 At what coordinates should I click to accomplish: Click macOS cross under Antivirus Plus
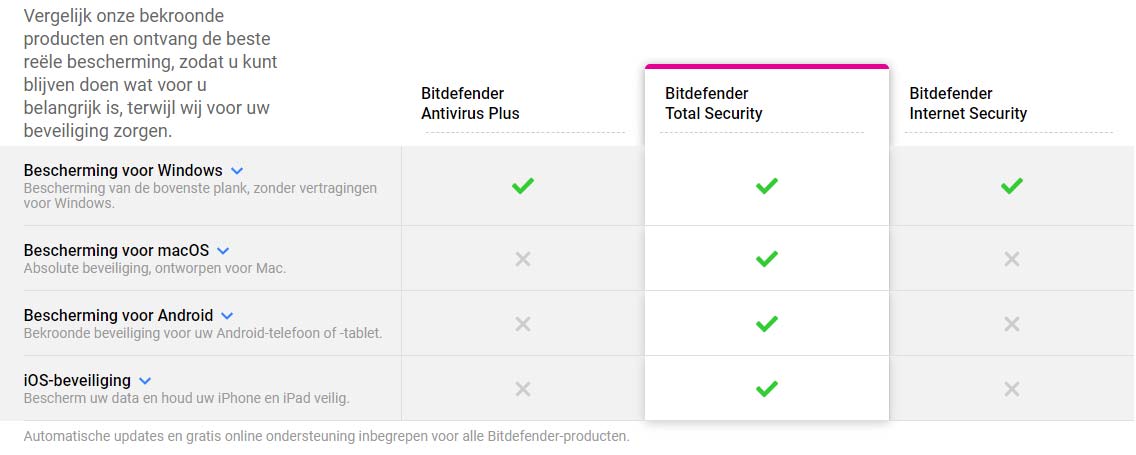[x=522, y=259]
